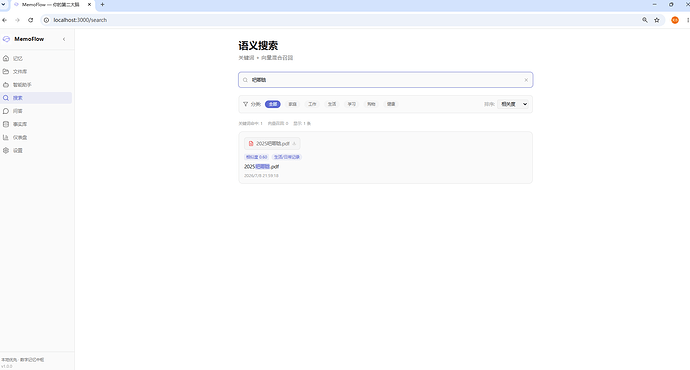This screenshot has height=370, width=690.
Task: Click the 关键词命中 1 stat text
Action: (250, 124)
